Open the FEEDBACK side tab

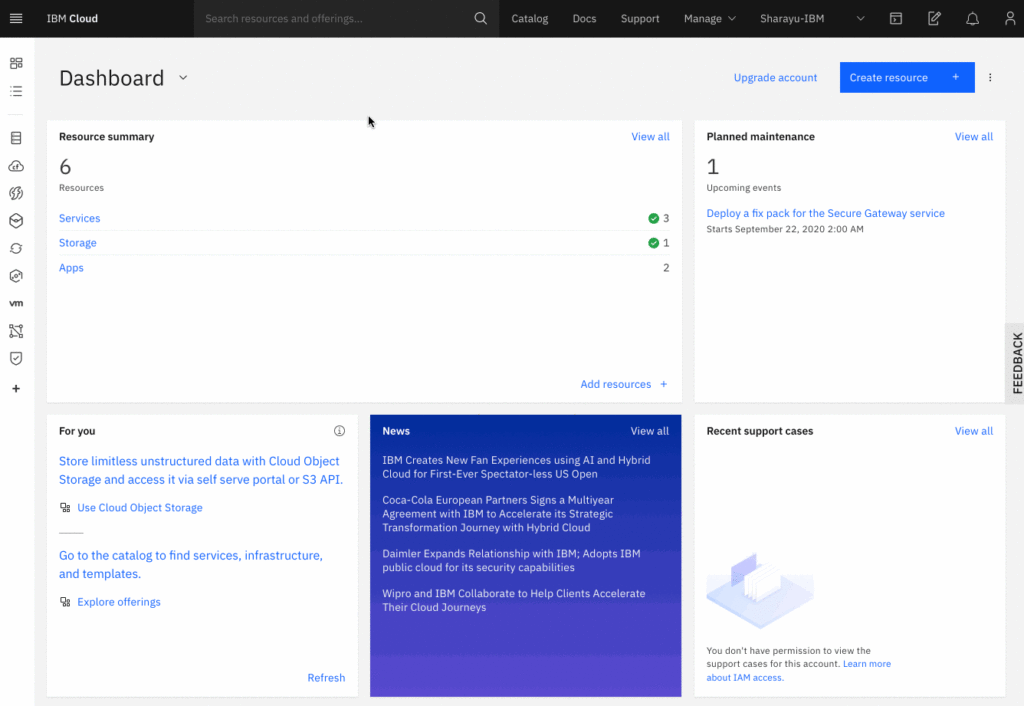tap(1016, 363)
